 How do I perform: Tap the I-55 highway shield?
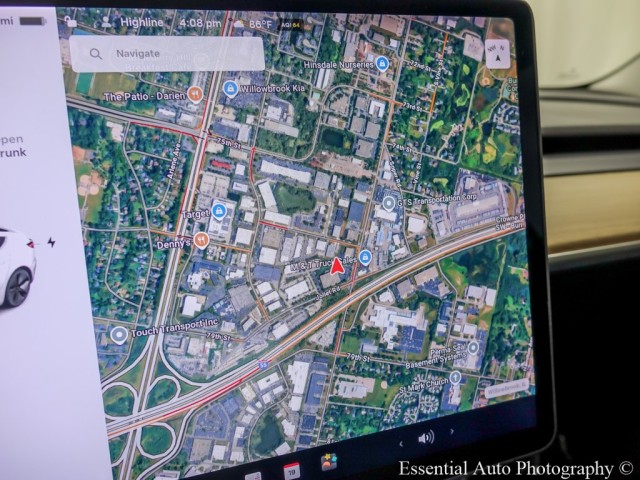(263, 364)
